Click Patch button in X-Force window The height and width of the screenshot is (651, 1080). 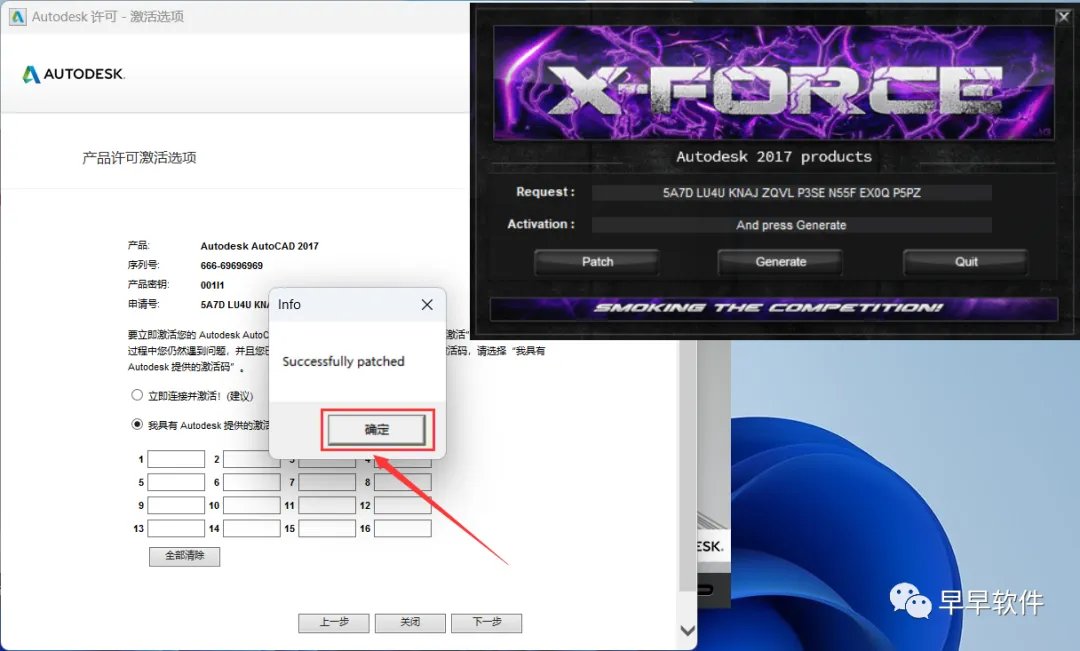[x=597, y=262]
